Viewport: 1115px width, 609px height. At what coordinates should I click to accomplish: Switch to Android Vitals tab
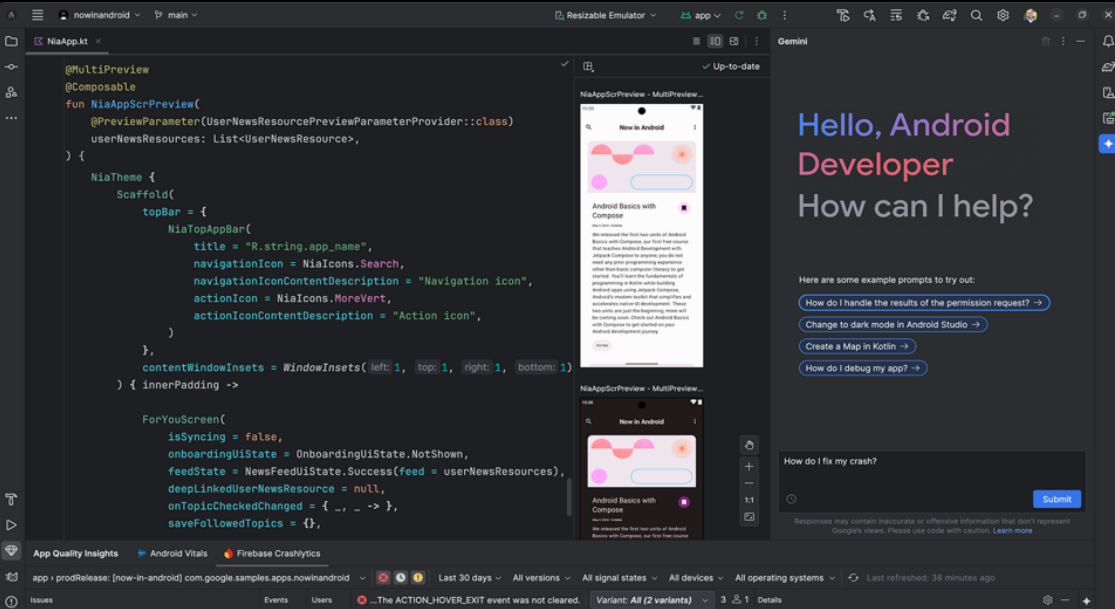(x=172, y=554)
